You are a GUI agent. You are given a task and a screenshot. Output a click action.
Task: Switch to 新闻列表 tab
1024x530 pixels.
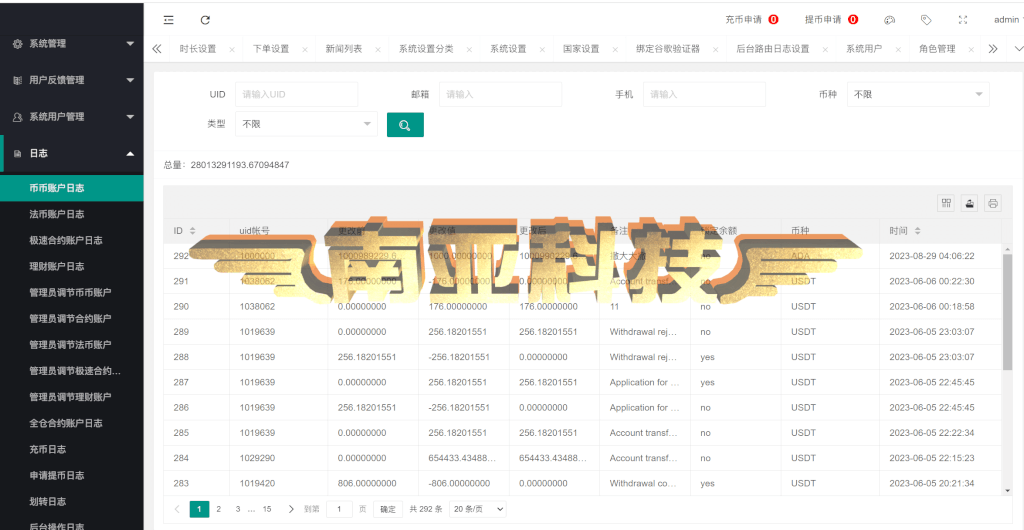click(344, 49)
